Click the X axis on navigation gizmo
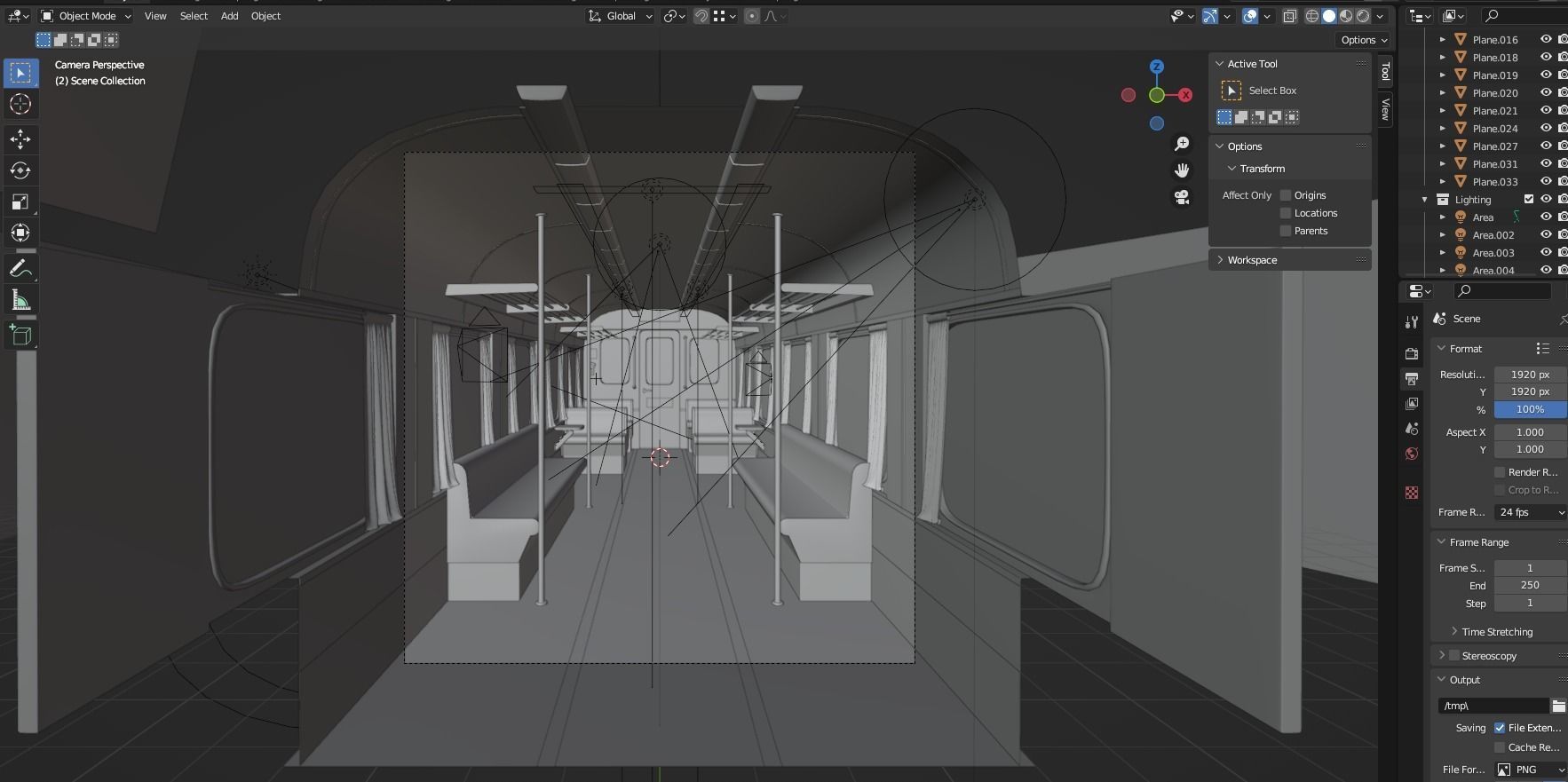The width and height of the screenshot is (1568, 782). coord(1185,95)
